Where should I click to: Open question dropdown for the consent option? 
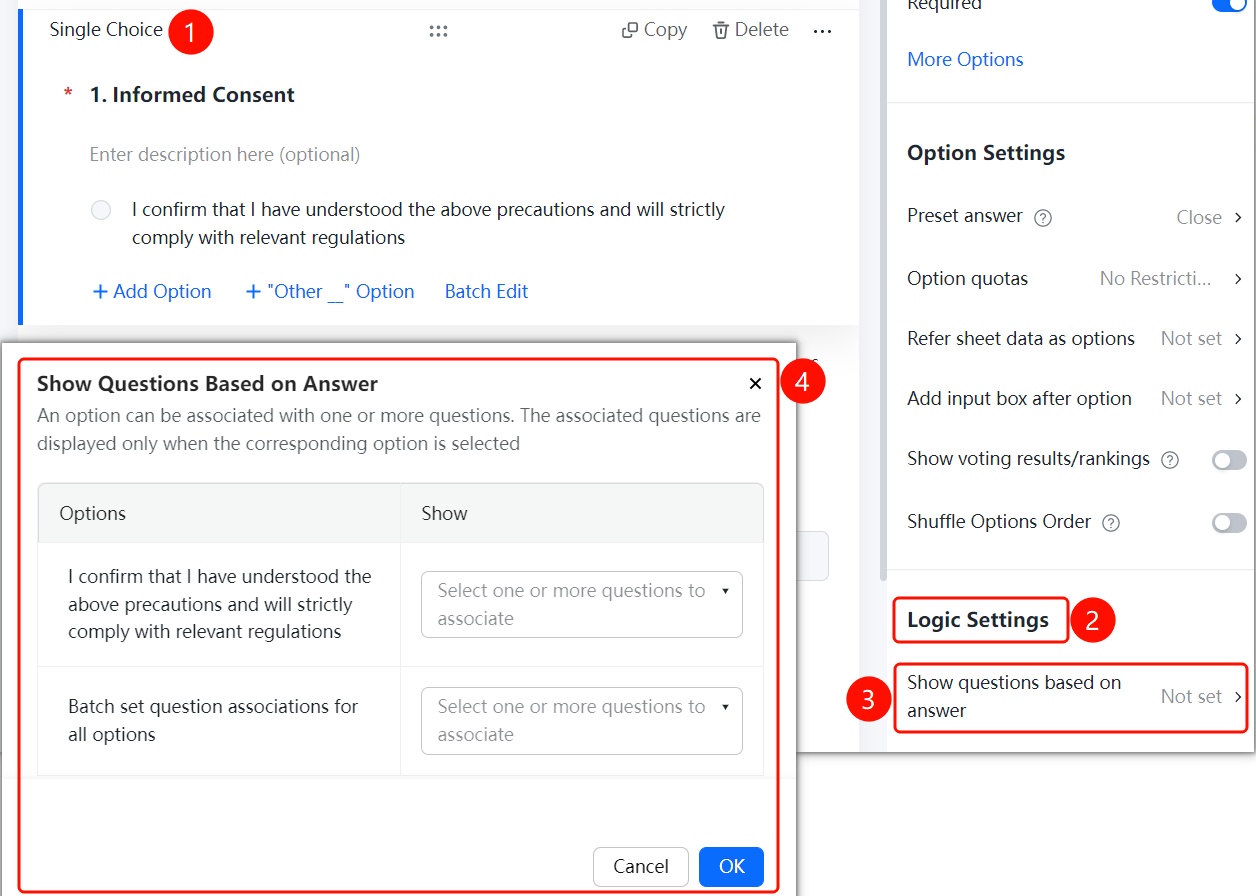click(582, 604)
